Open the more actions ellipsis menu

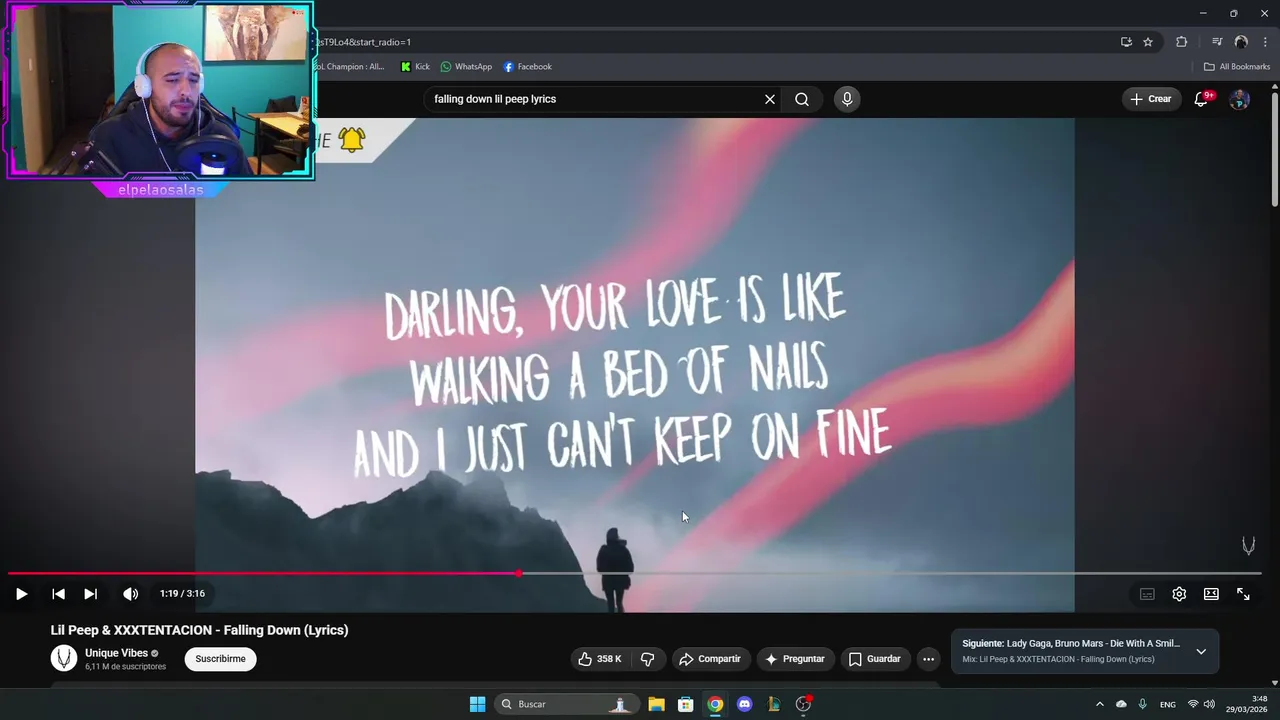928,659
